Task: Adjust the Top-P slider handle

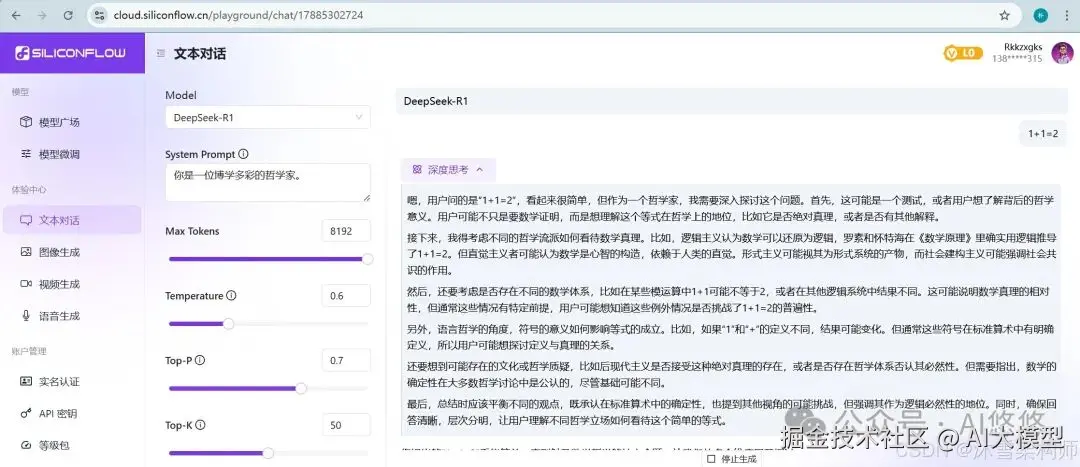Action: tap(301, 388)
